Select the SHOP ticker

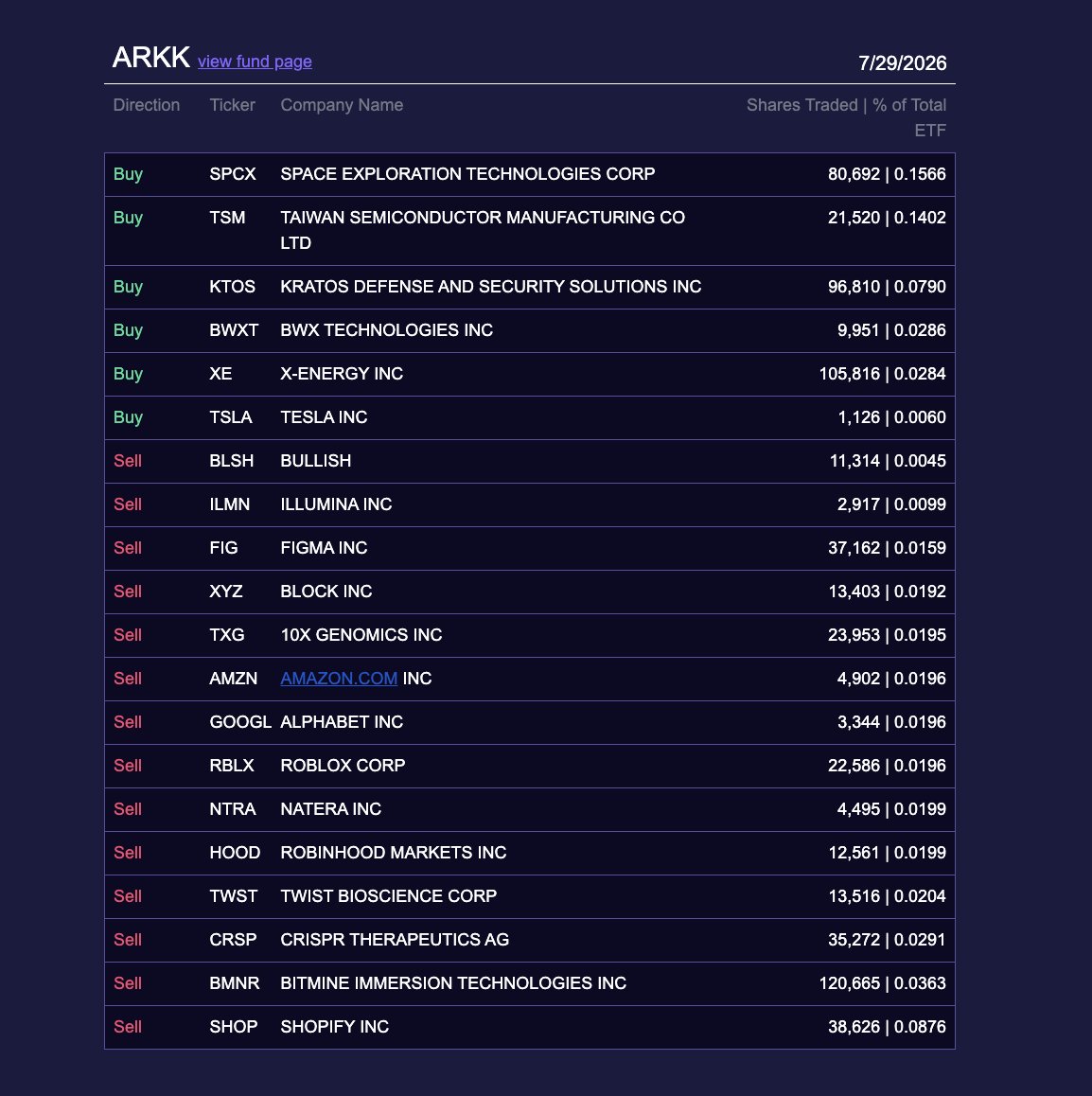coord(234,1027)
